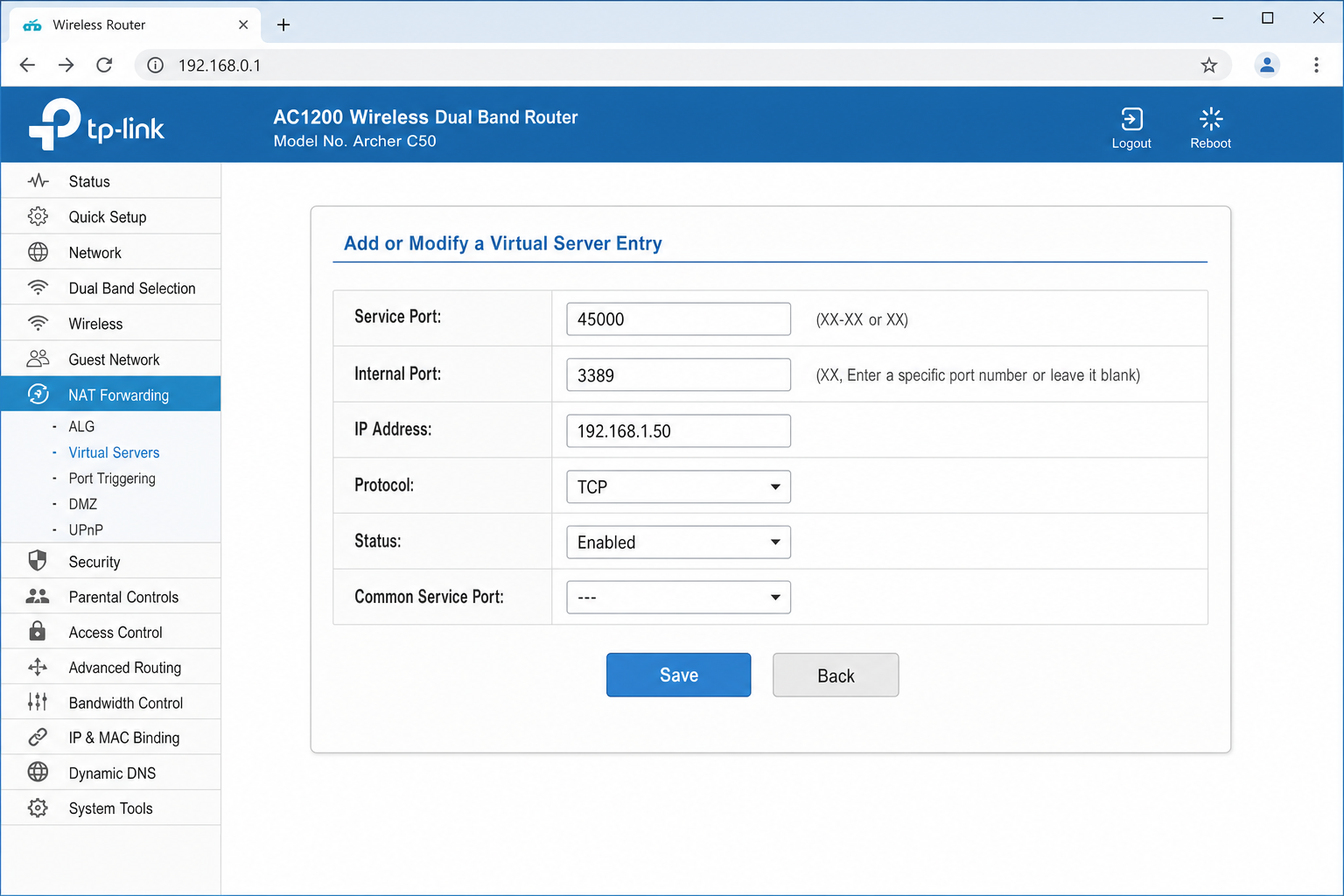Click the Back button

pyautogui.click(x=836, y=675)
